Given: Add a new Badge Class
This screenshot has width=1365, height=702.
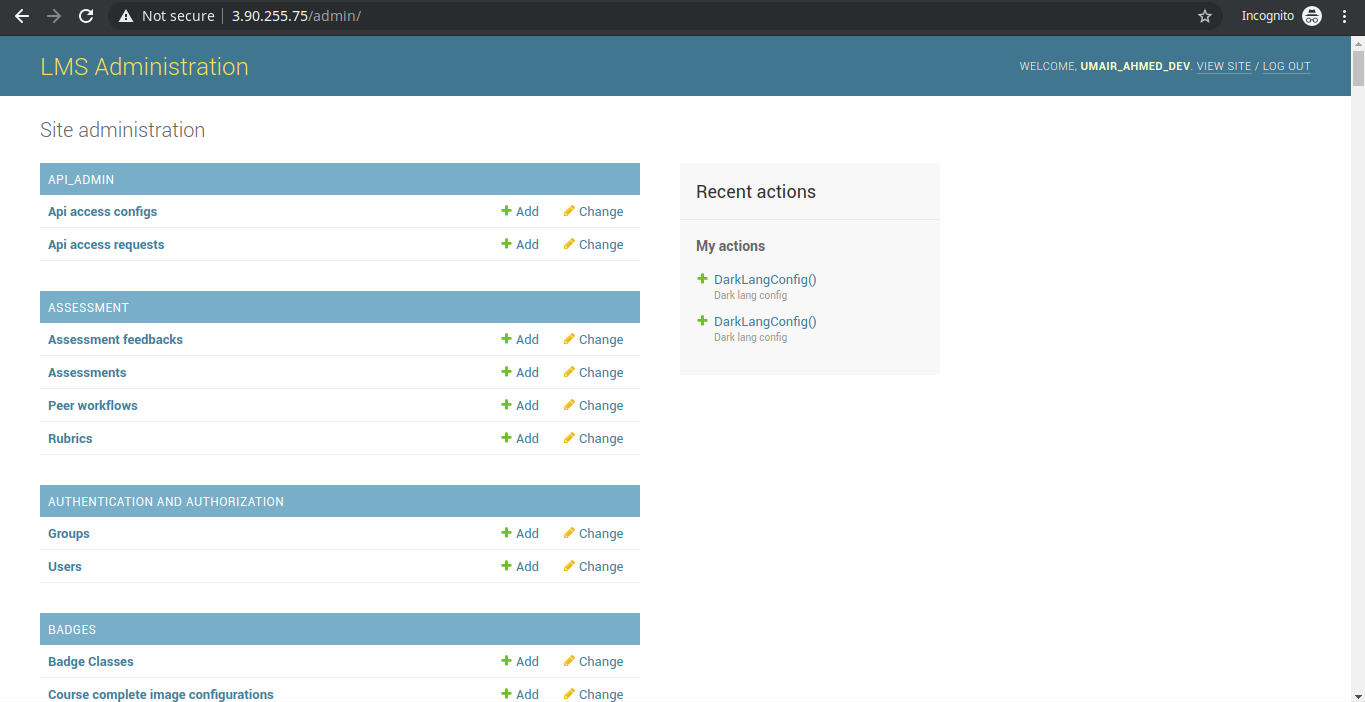Looking at the screenshot, I should [520, 661].
